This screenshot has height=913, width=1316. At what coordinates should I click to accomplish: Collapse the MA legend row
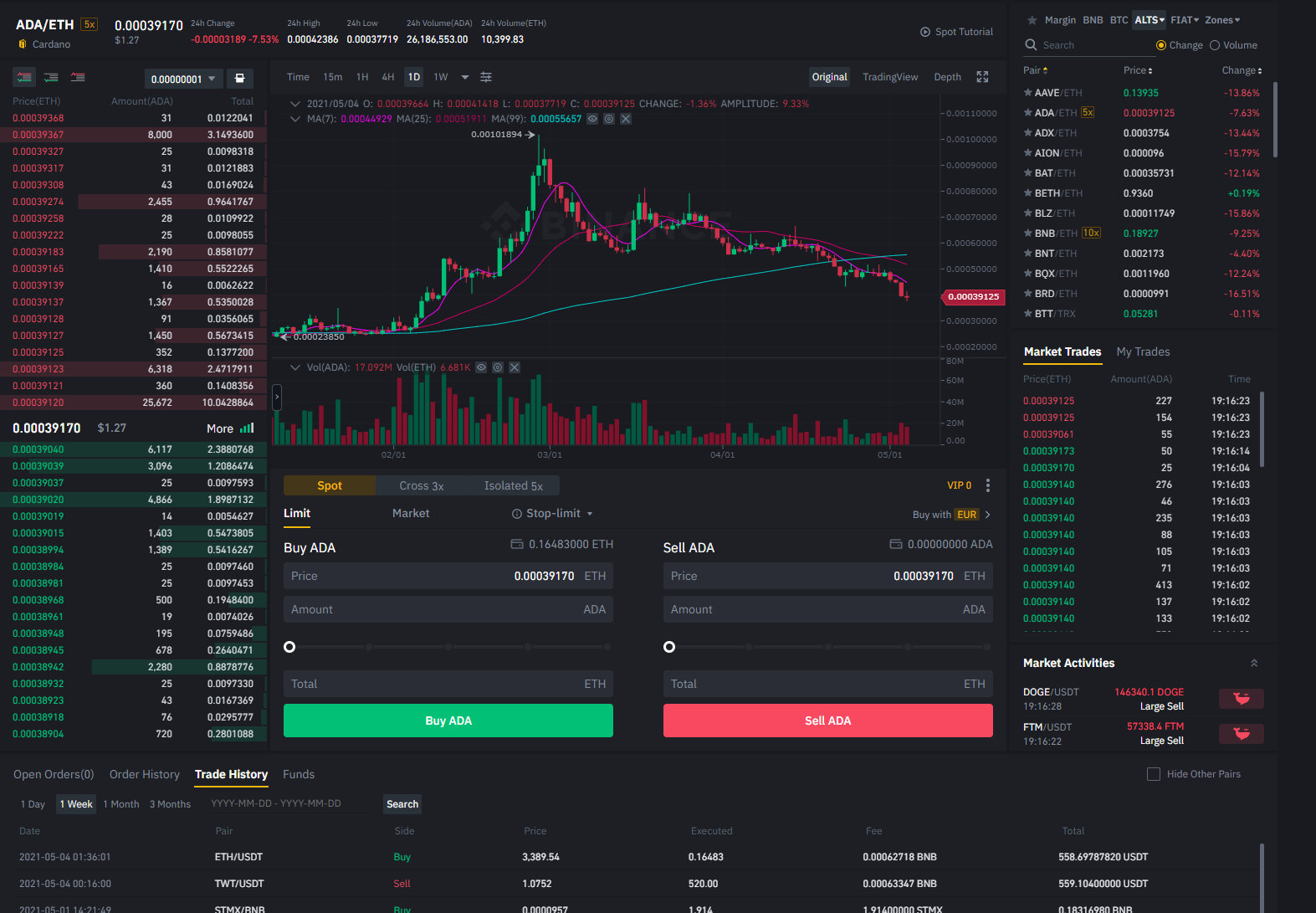295,119
